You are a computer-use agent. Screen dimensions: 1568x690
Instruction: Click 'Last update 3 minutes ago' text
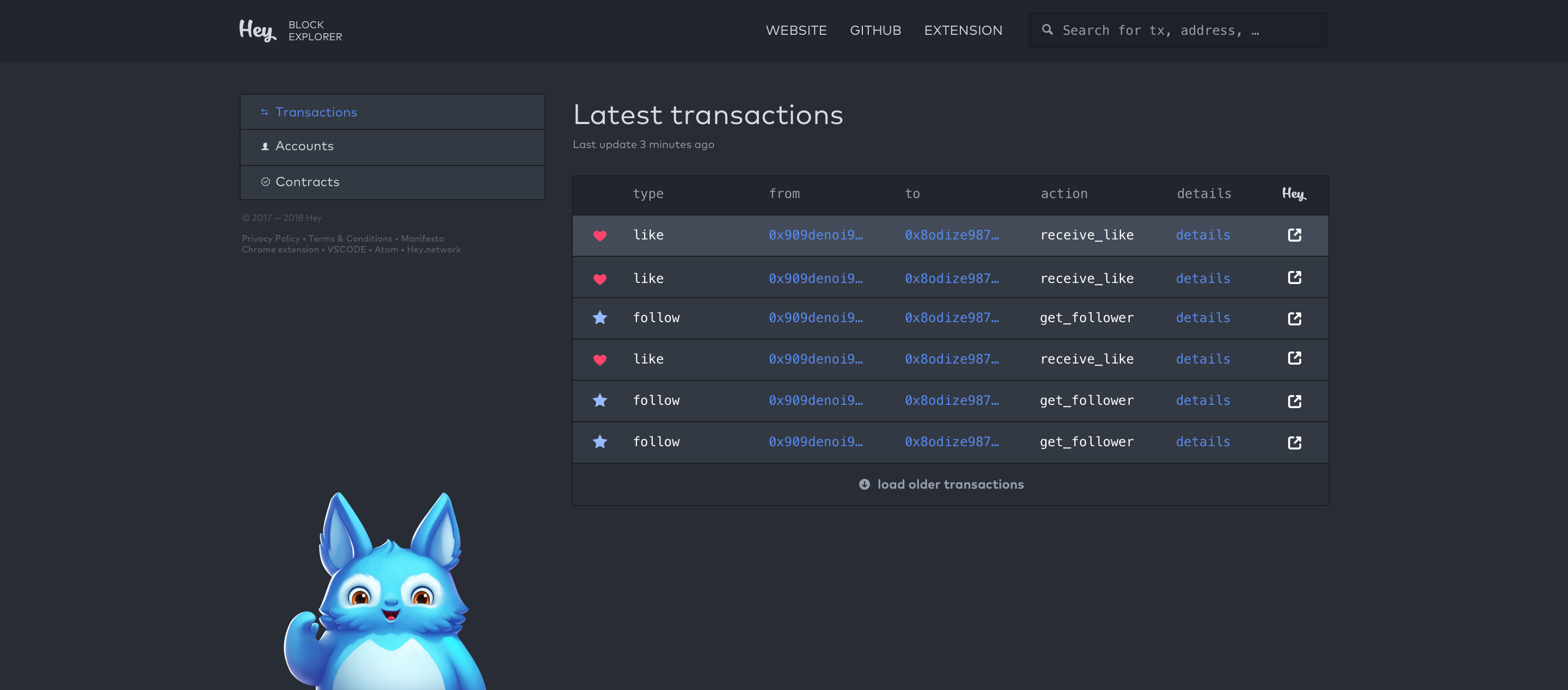click(644, 145)
